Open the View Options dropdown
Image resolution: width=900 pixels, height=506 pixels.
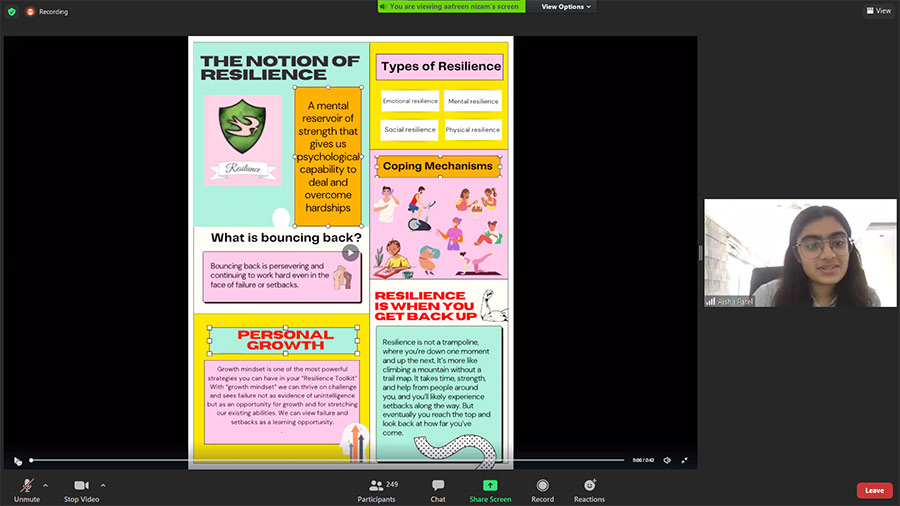click(565, 7)
